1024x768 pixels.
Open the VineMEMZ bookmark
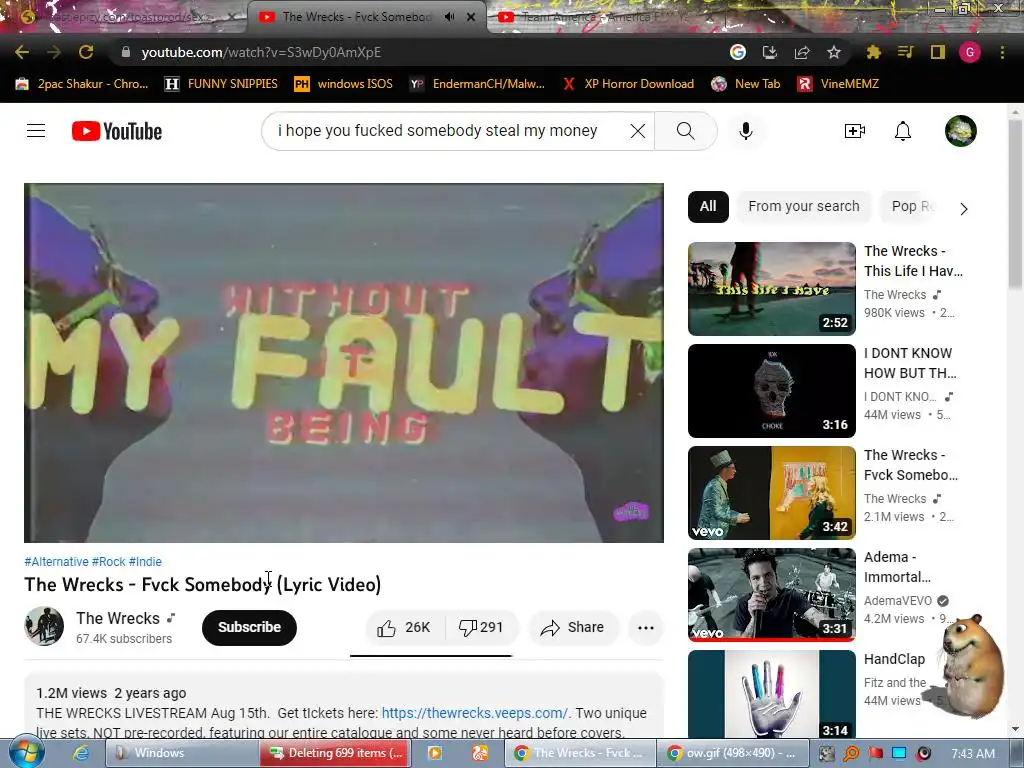pos(839,84)
